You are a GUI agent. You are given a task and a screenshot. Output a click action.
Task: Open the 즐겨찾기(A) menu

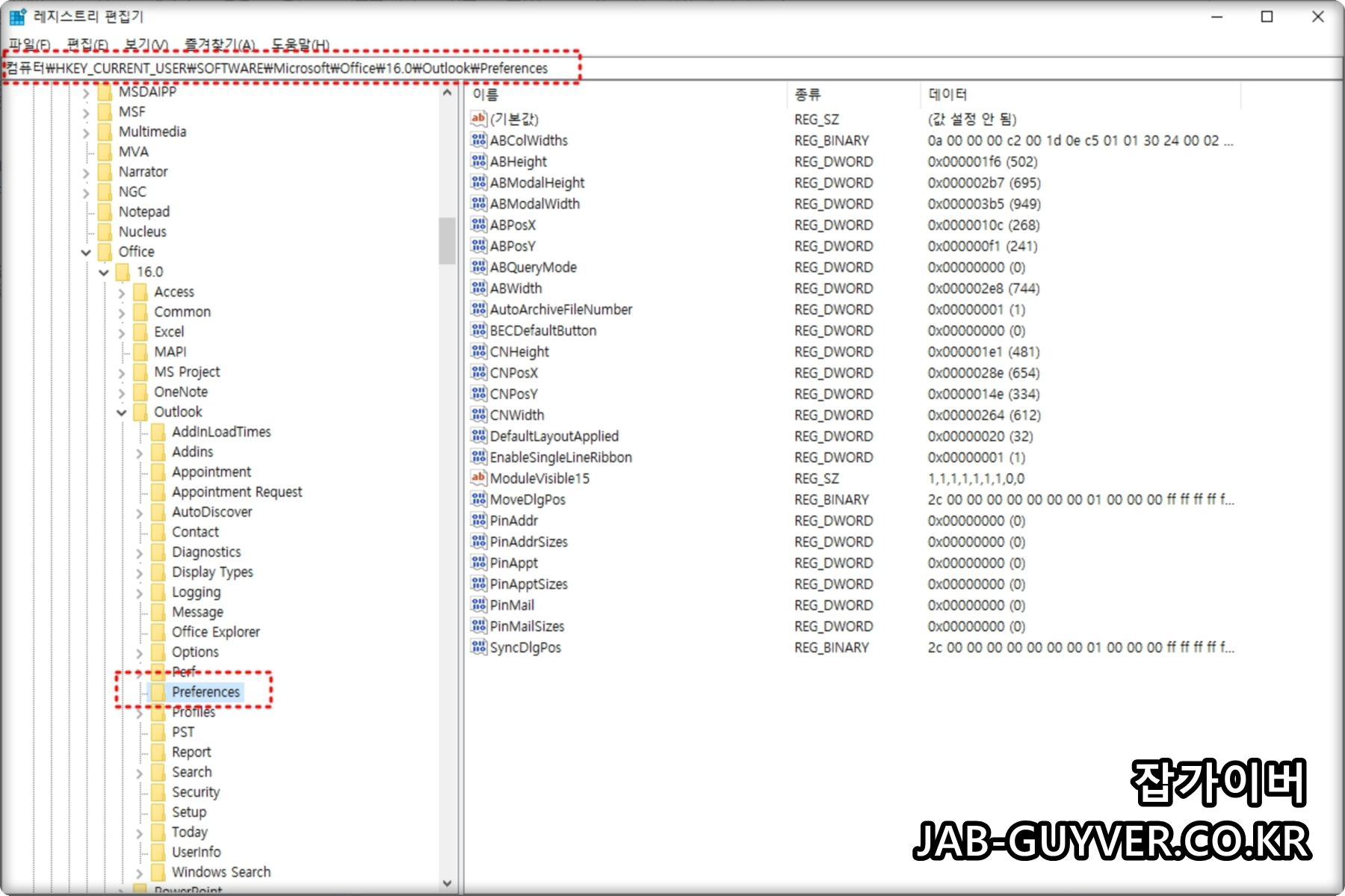click(x=220, y=44)
